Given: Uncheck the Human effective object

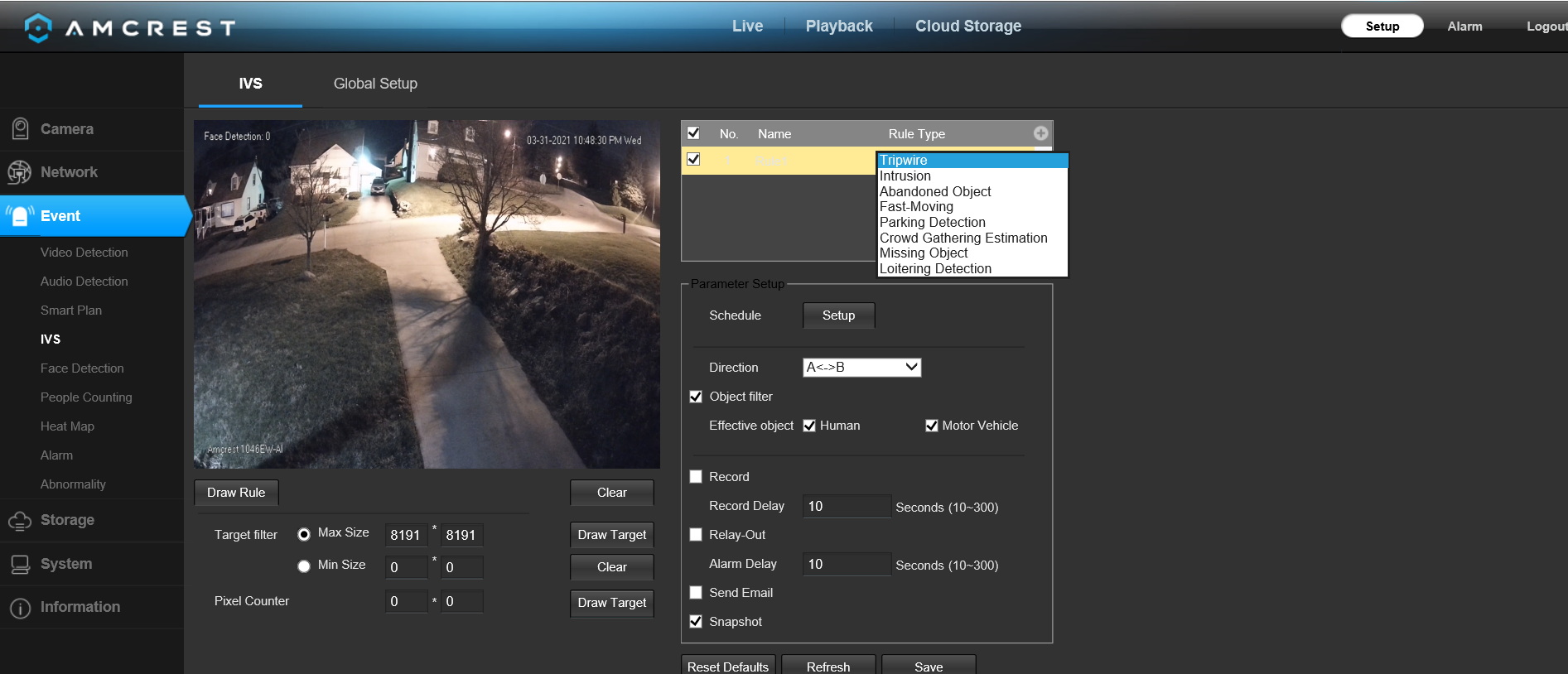Looking at the screenshot, I should tap(809, 426).
